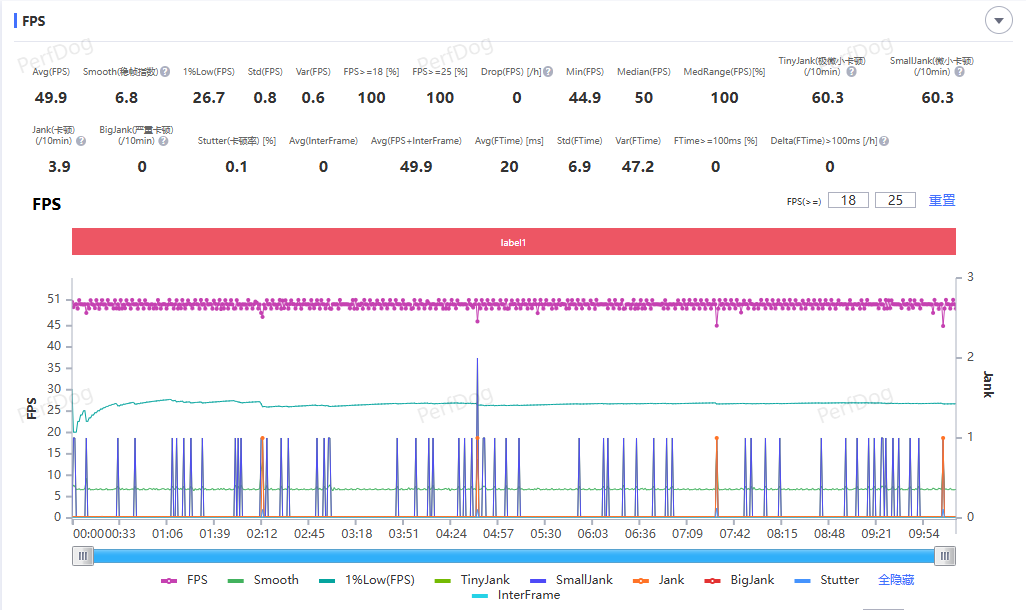Viewport: 1026px width, 610px height.
Task: Toggle TinyJank legend entry
Action: click(x=472, y=580)
